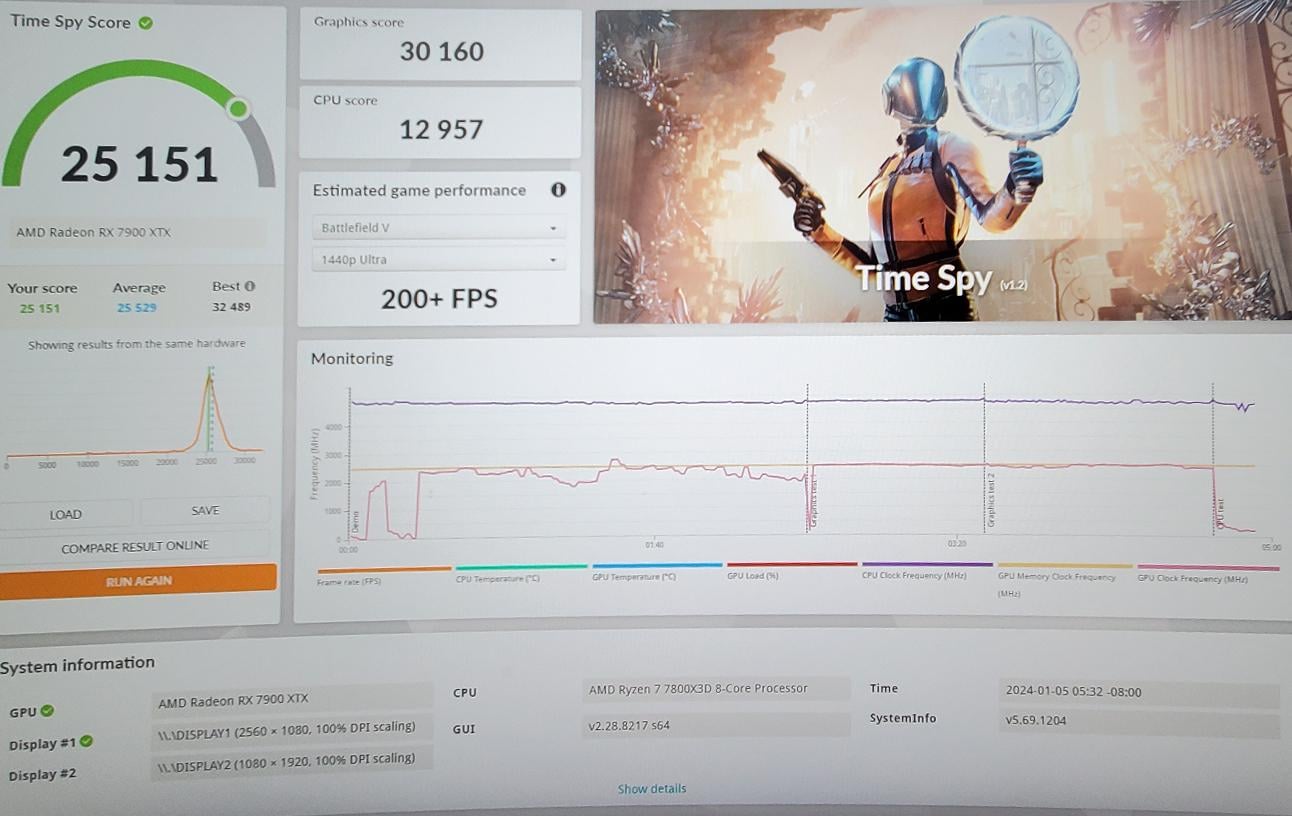This screenshot has height=816, width=1292.
Task: Click the GPU field in System information
Action: 292,700
